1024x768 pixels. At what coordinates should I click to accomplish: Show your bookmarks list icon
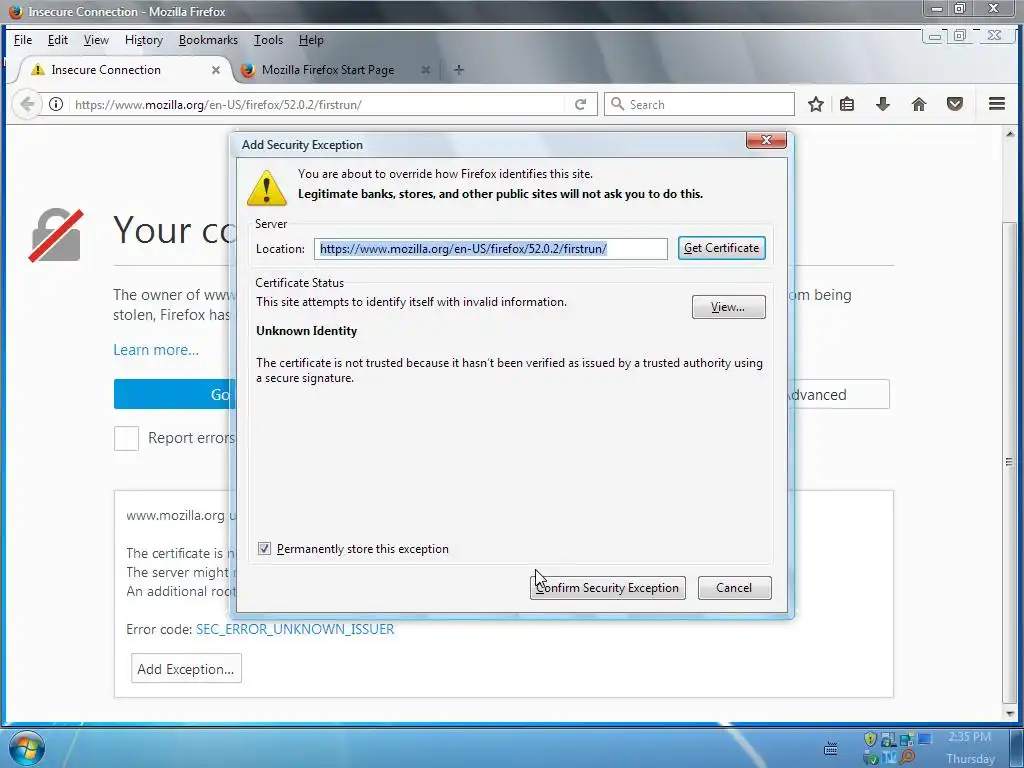(847, 104)
